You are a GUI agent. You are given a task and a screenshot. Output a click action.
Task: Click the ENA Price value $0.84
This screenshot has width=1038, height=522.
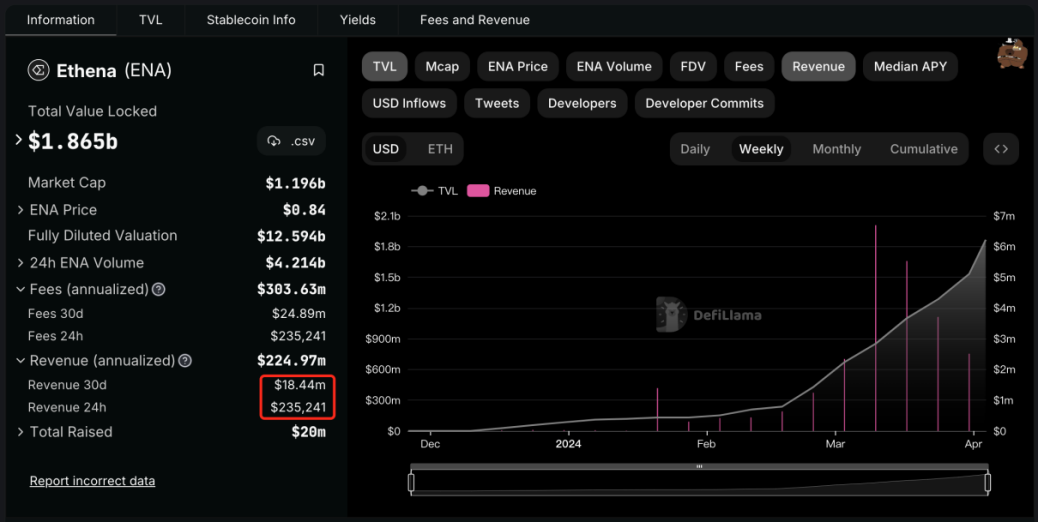click(x=304, y=210)
